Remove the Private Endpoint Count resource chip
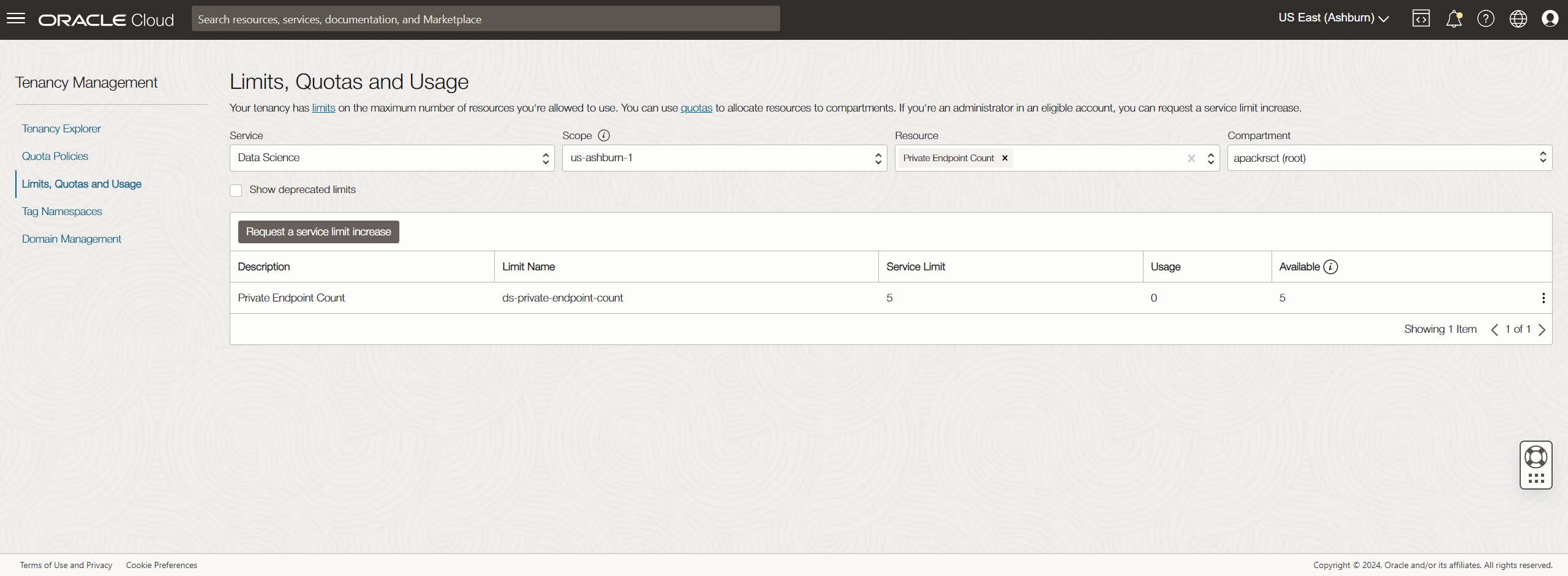The width and height of the screenshot is (1568, 576). coord(1005,158)
